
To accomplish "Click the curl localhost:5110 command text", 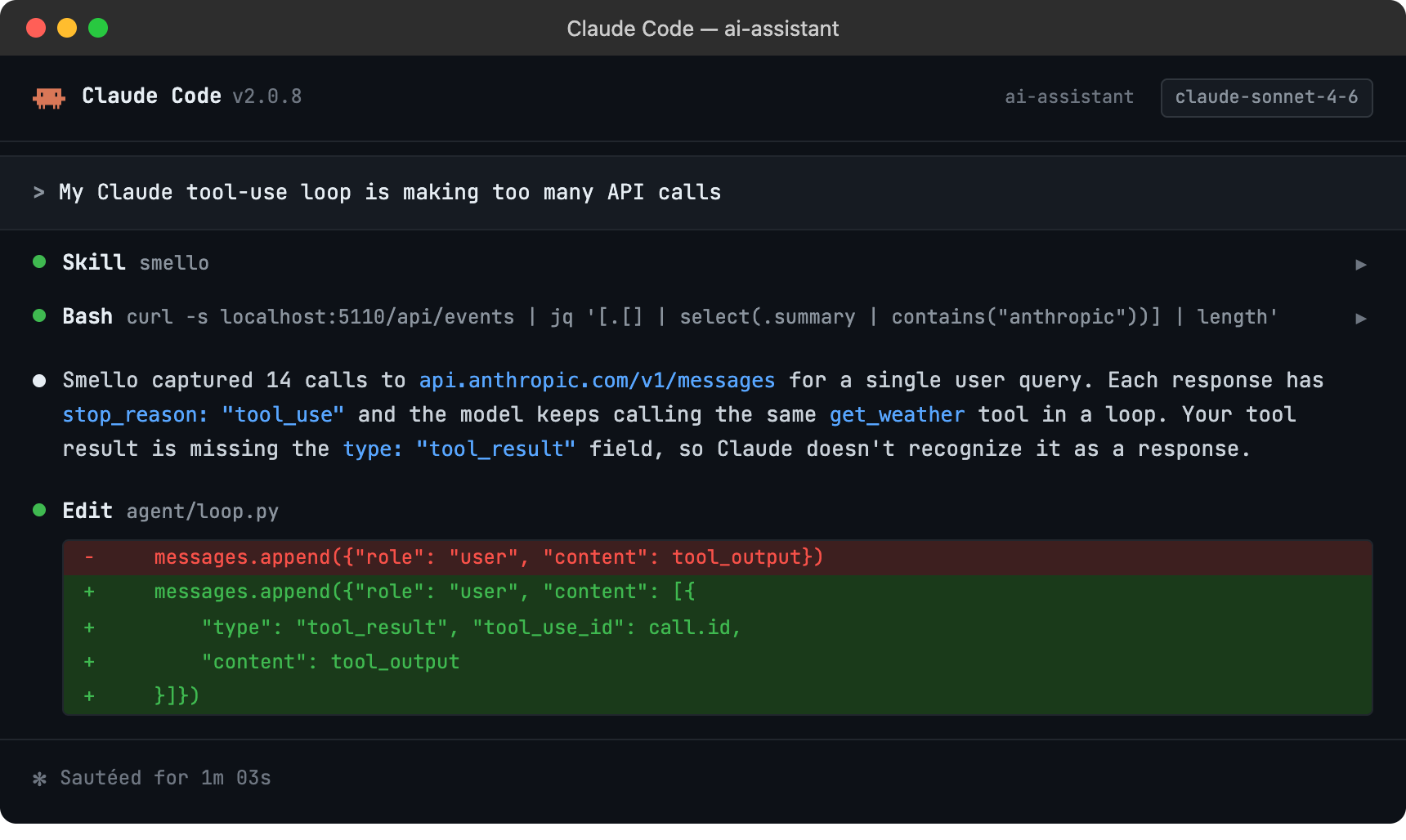I will tap(702, 317).
